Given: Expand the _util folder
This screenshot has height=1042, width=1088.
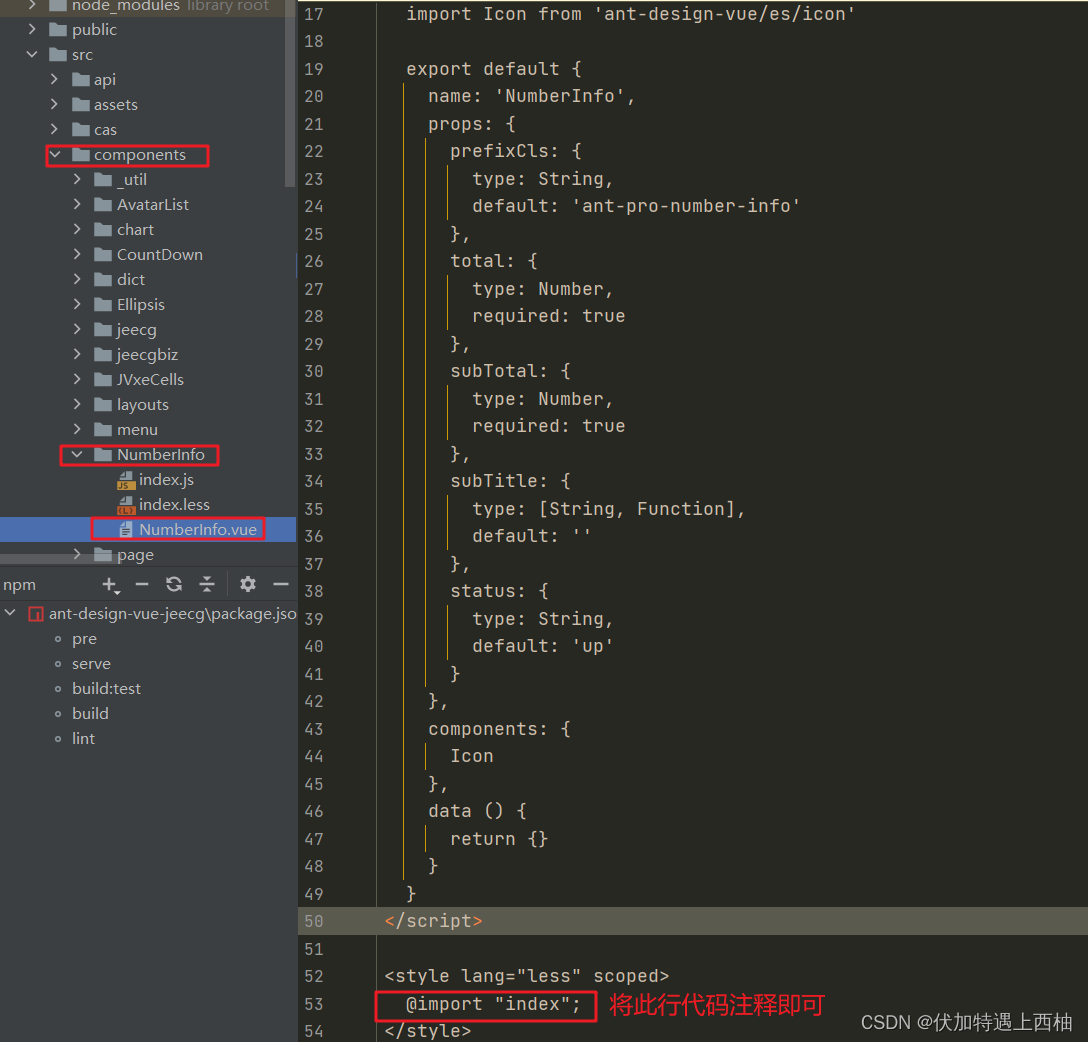Looking at the screenshot, I should 77,179.
